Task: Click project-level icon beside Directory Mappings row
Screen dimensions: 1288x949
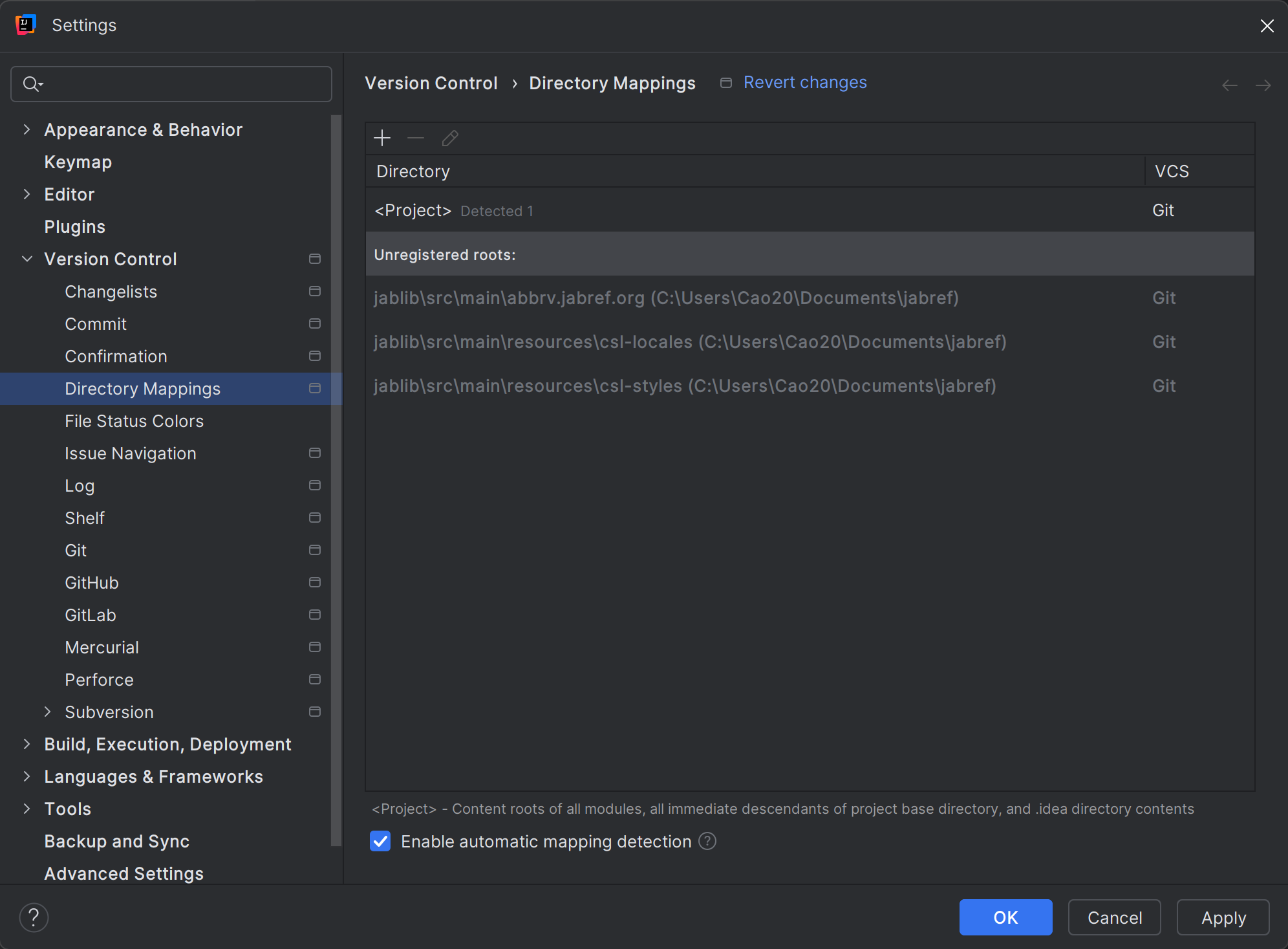Action: tap(315, 388)
